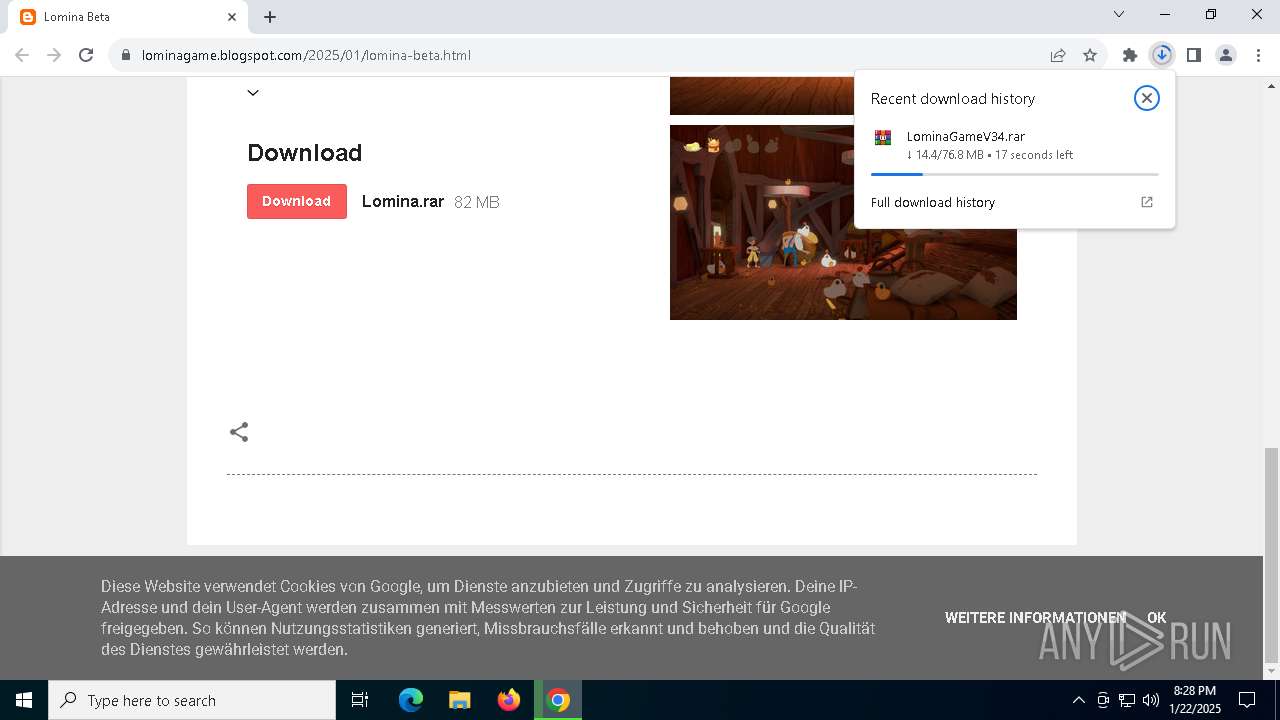Show hidden system tray icons
This screenshot has width=1280, height=720.
pos(1078,700)
